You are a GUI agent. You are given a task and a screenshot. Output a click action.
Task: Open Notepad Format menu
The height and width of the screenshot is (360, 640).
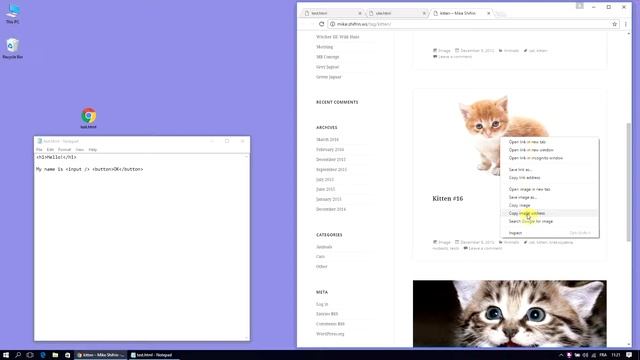pos(64,150)
